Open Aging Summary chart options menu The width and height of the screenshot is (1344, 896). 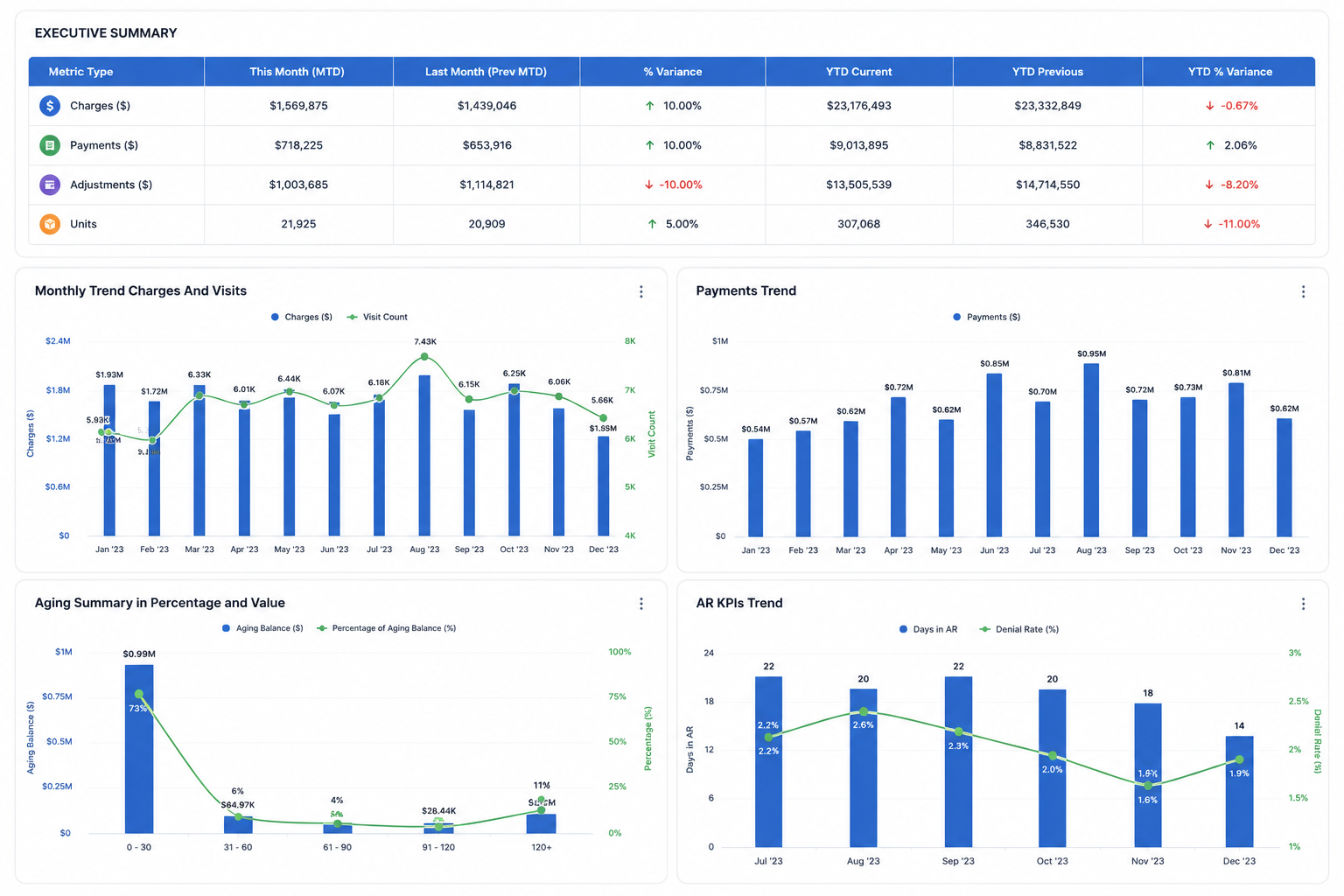pos(641,604)
